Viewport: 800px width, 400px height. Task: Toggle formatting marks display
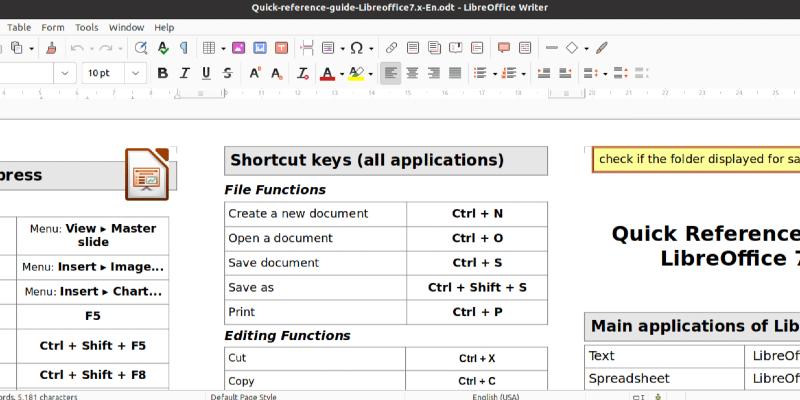pyautogui.click(x=183, y=47)
